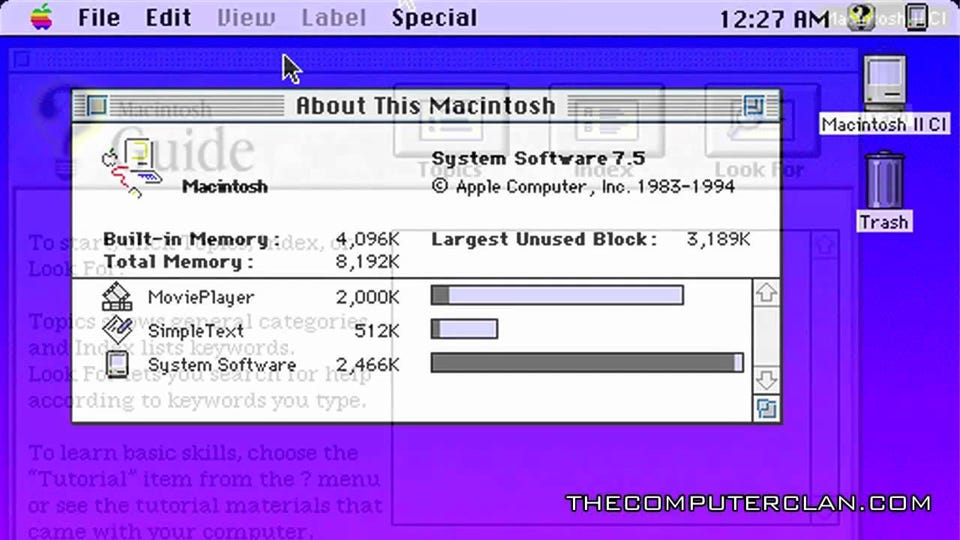
Task: Click the menu bar clock
Action: pos(774,19)
